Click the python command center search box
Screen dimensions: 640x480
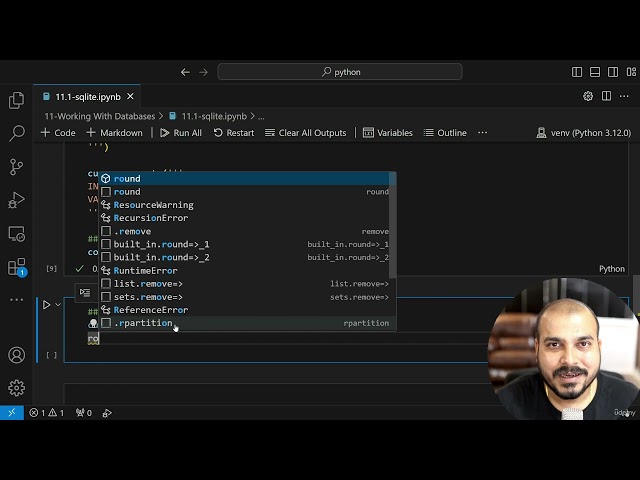tap(340, 72)
